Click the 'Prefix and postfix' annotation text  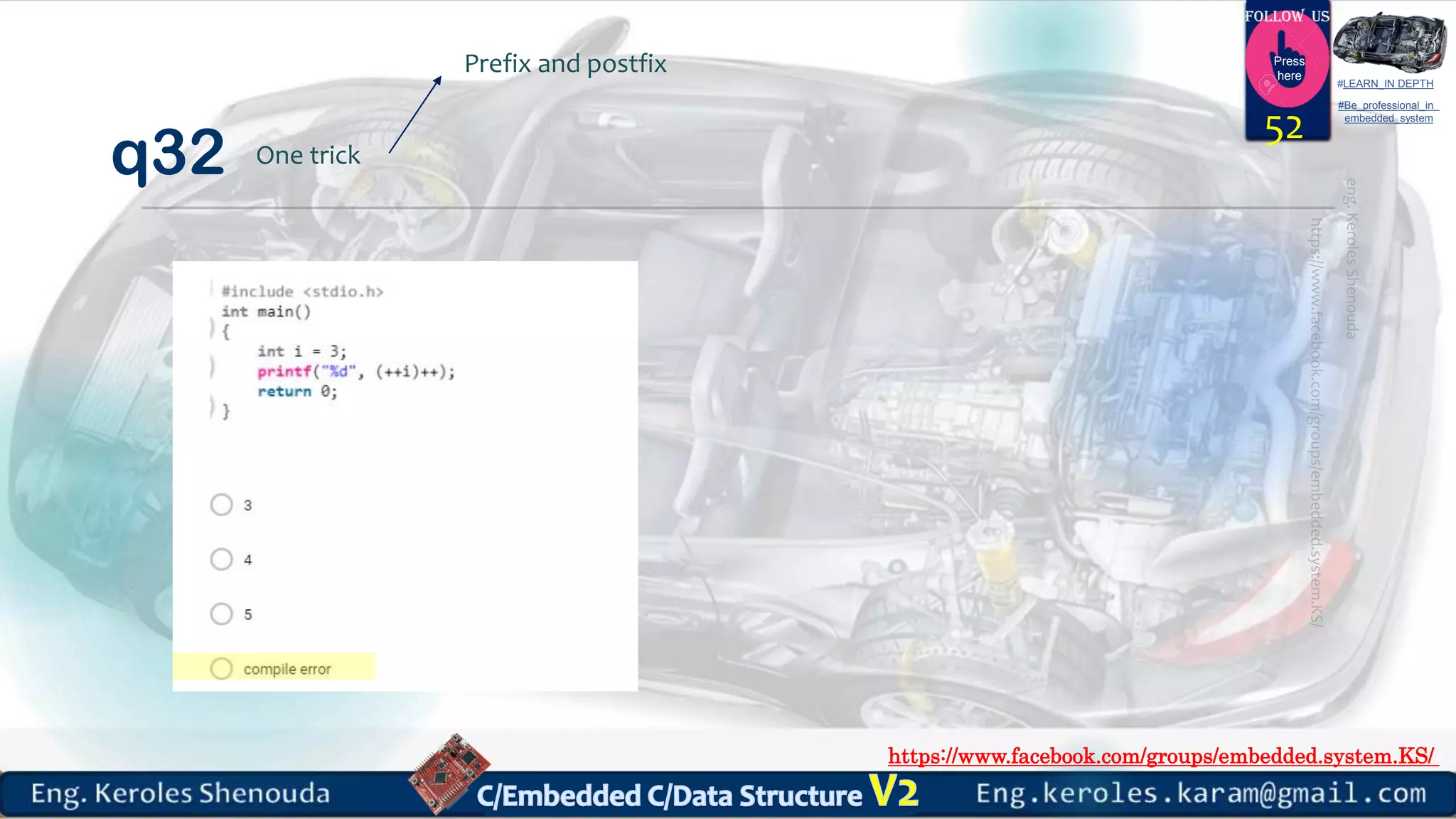[x=565, y=64]
